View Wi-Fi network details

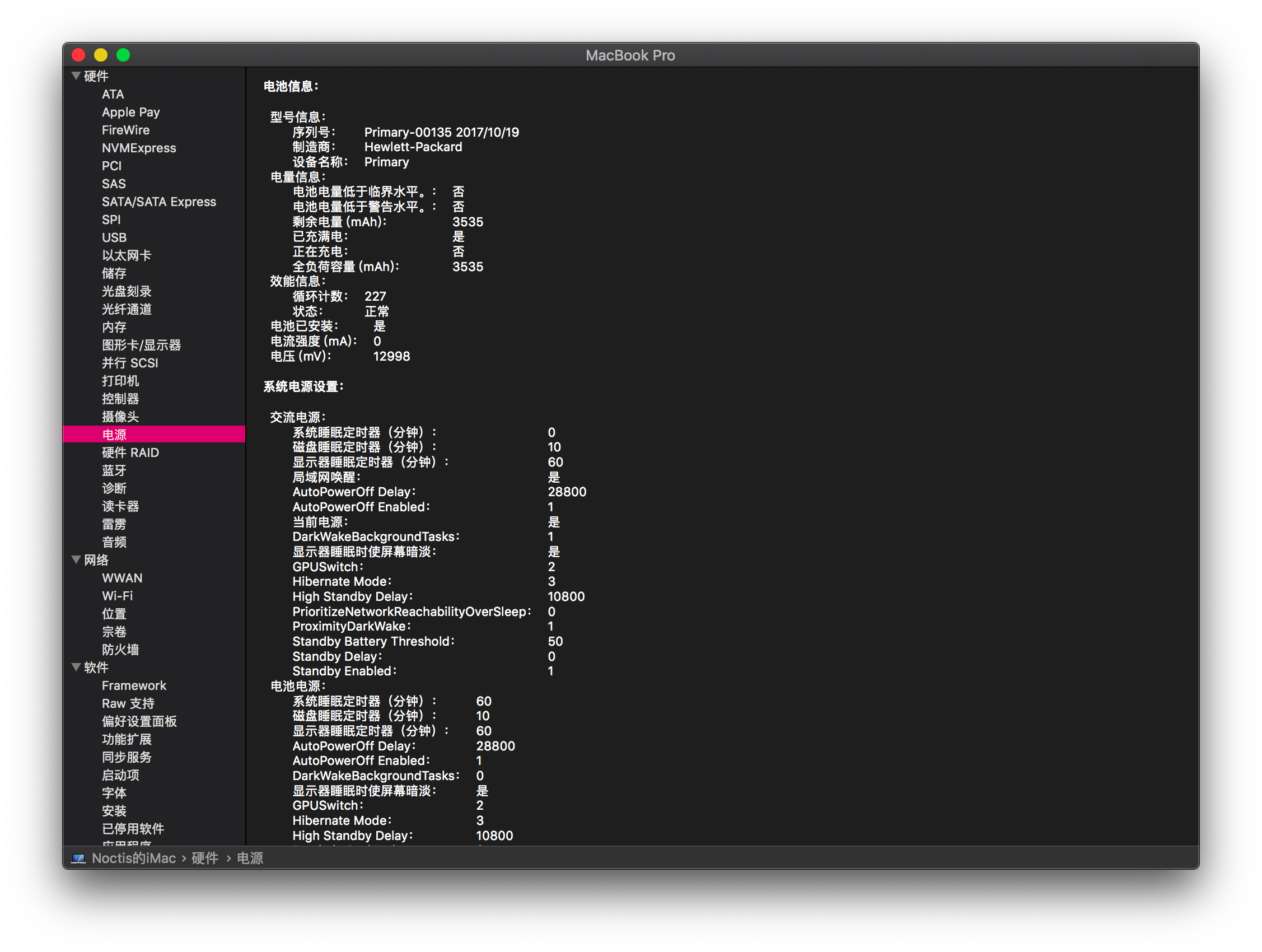click(x=117, y=596)
